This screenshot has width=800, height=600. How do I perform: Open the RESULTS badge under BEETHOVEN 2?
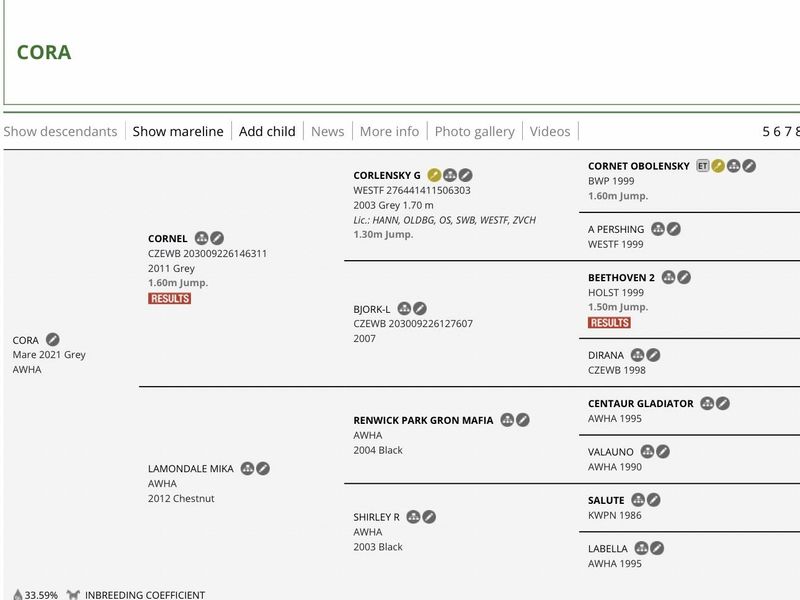click(x=609, y=323)
